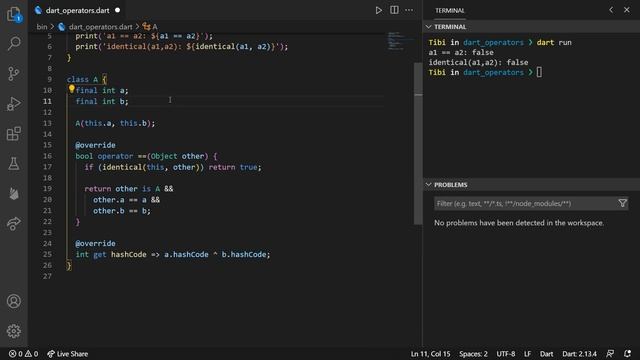Open the Firebase flame icon view
Viewport: 640px width, 360px height.
14,193
